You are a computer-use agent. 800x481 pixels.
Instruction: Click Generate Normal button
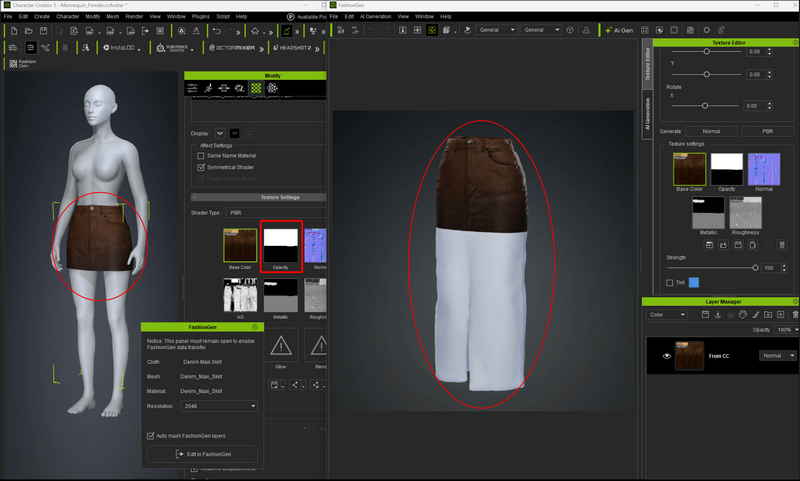pyautogui.click(x=711, y=131)
